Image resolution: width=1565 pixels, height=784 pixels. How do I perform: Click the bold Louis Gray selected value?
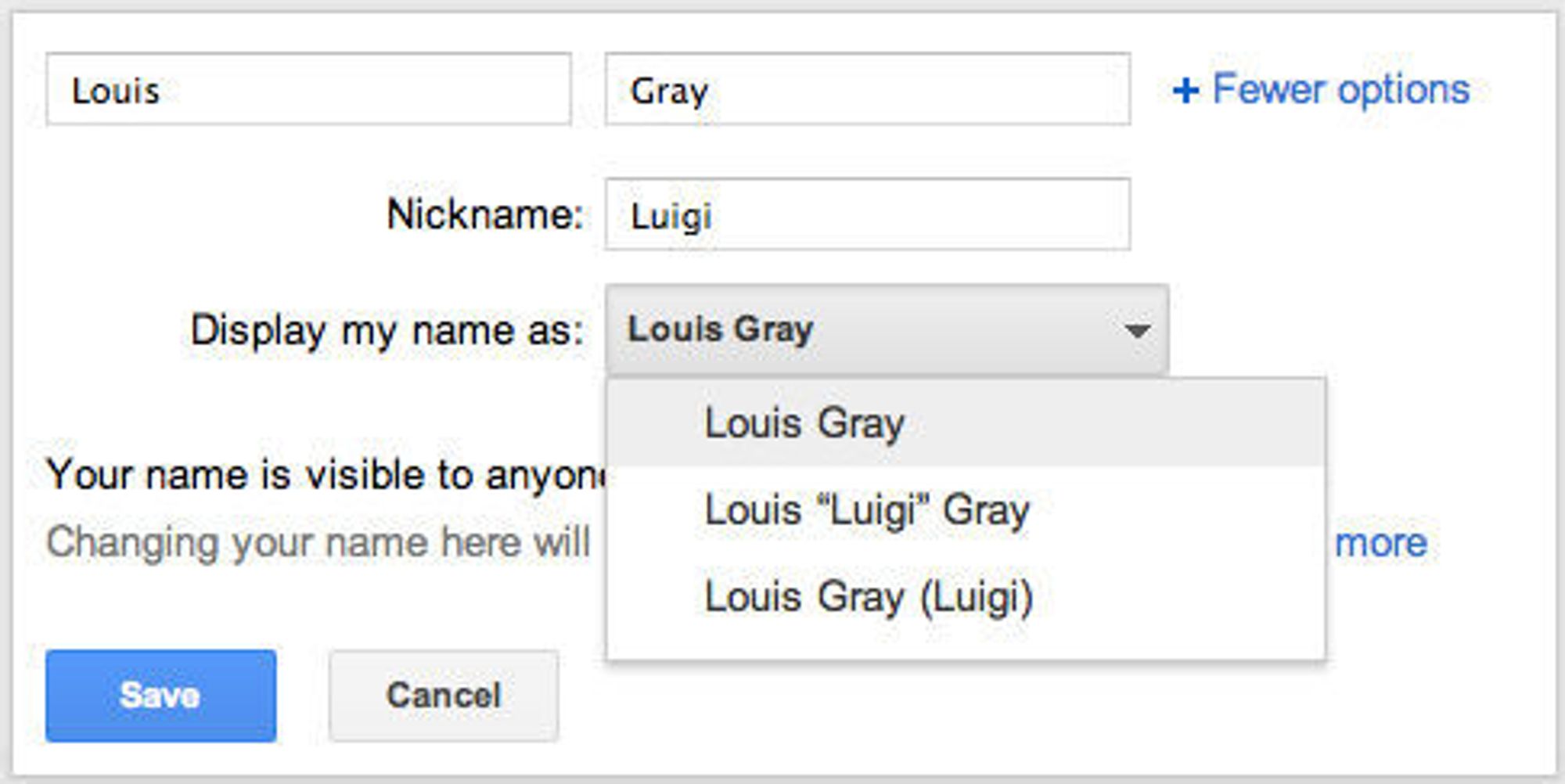[721, 329]
